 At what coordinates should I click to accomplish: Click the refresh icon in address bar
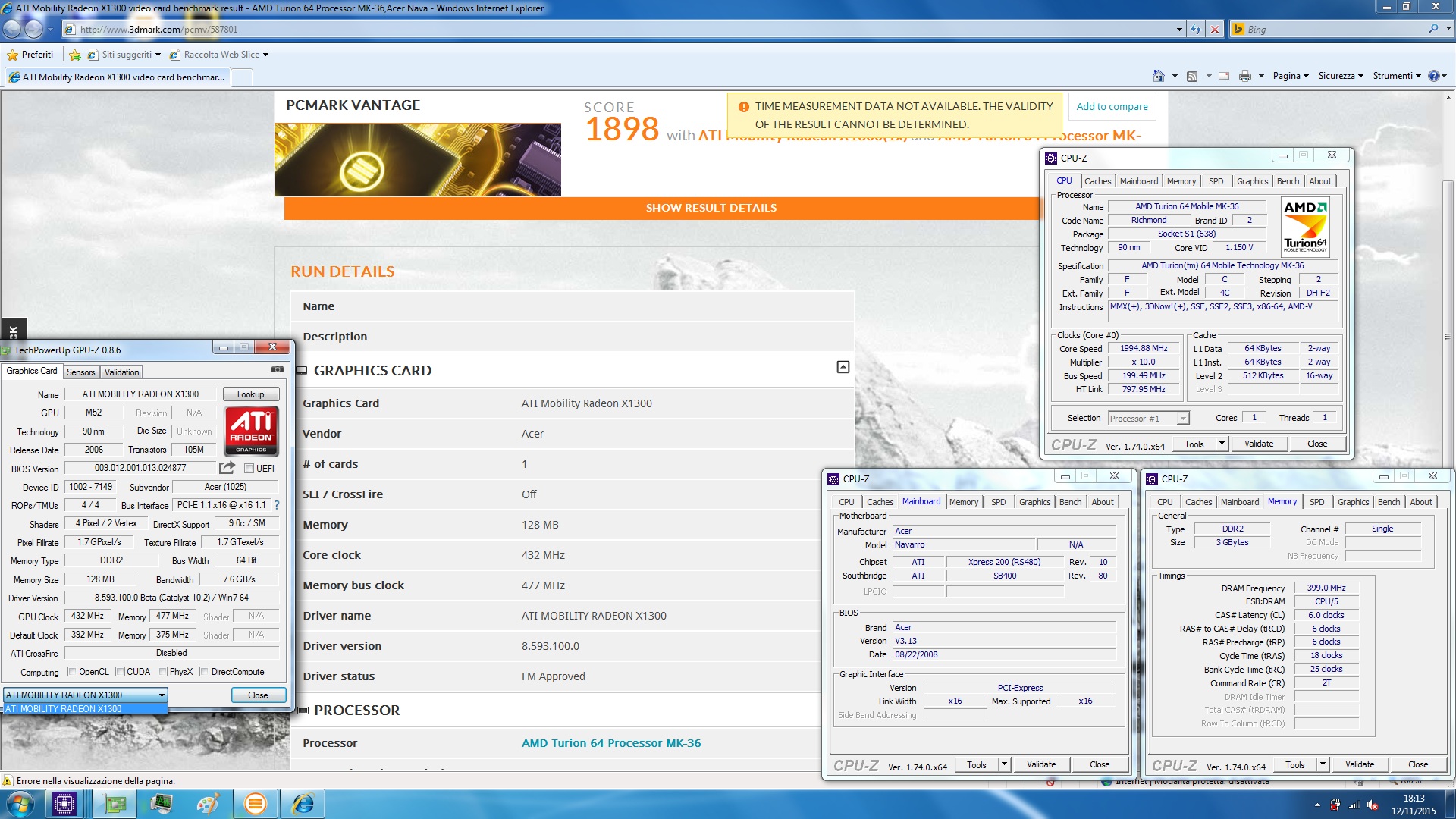coord(1196,30)
